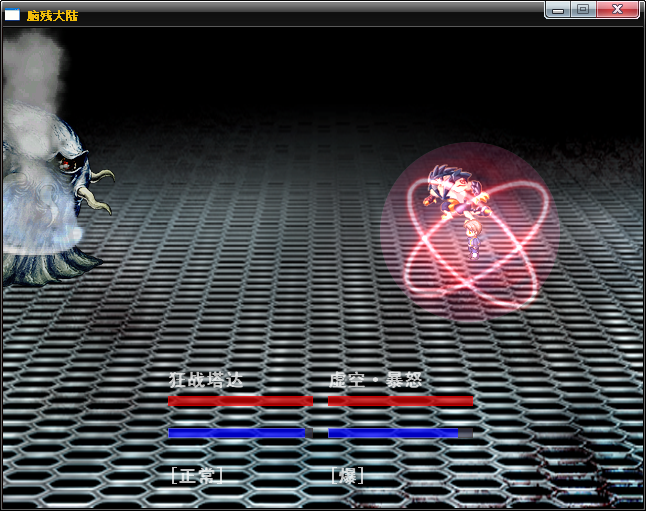This screenshot has height=511, width=646.
Task: Click 虚空·暴怒's blue MP bar
Action: point(400,433)
